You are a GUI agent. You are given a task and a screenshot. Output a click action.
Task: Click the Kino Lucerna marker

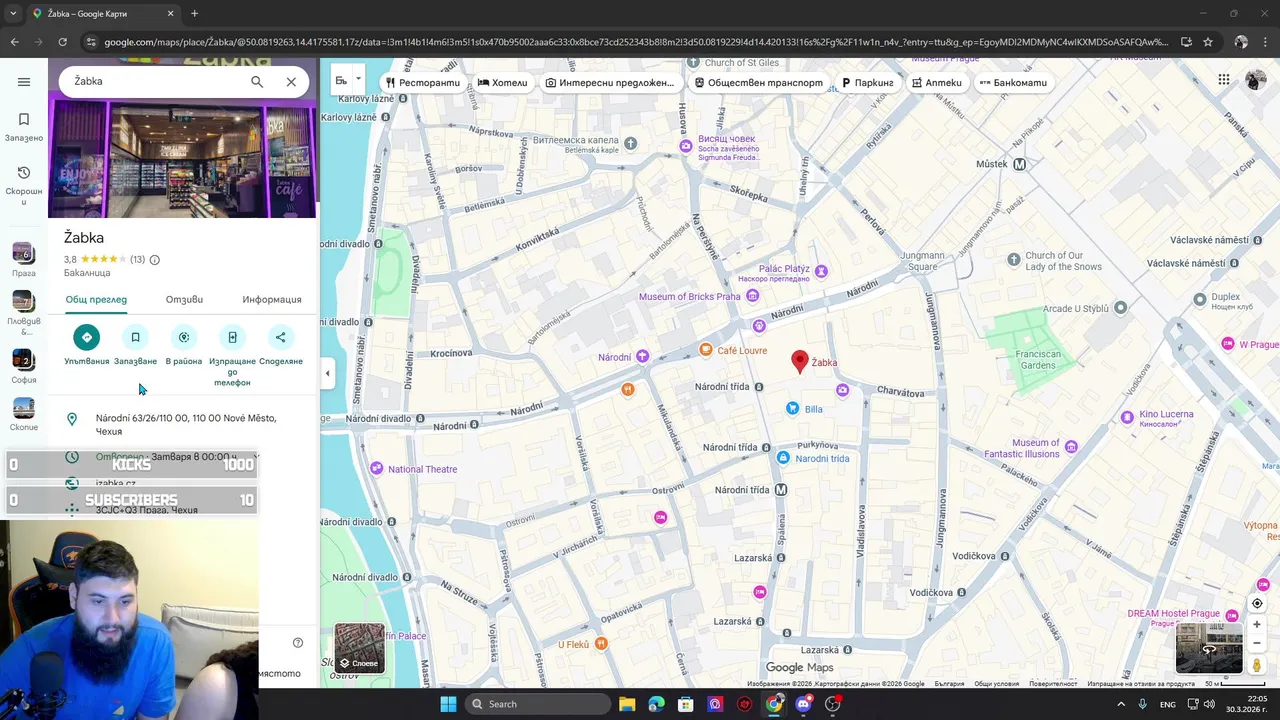click(1127, 417)
